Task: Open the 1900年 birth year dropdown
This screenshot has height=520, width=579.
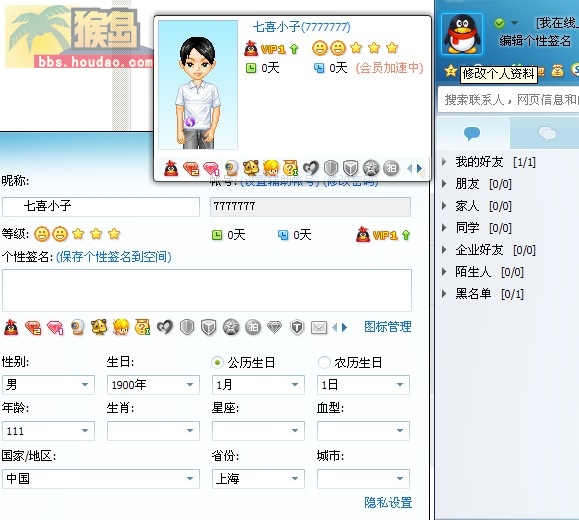Action: 153,385
